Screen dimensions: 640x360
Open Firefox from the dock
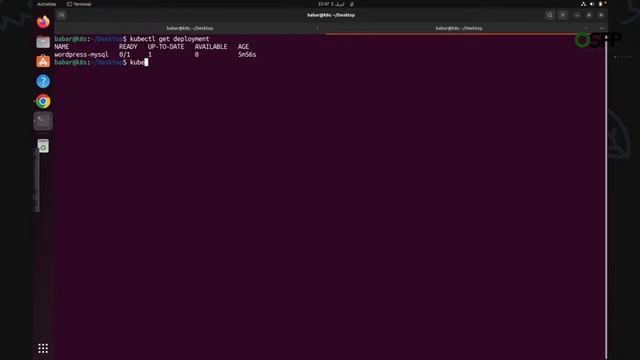(x=43, y=21)
